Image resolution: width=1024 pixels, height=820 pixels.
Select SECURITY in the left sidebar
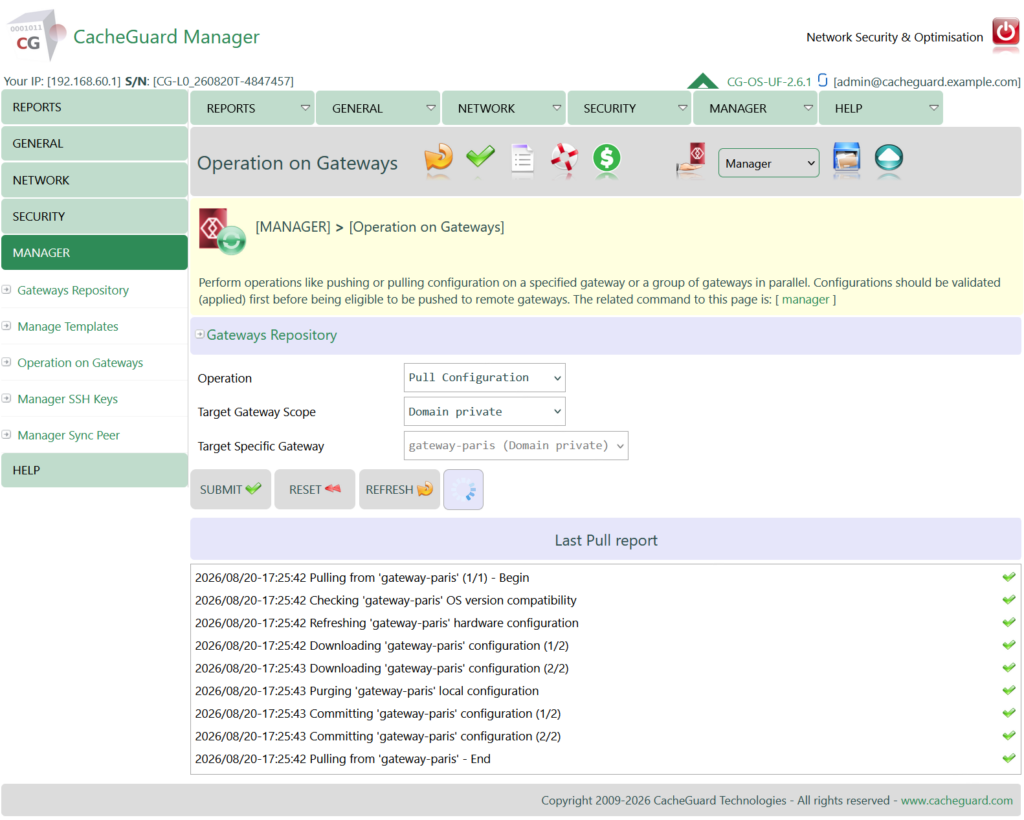click(x=95, y=216)
